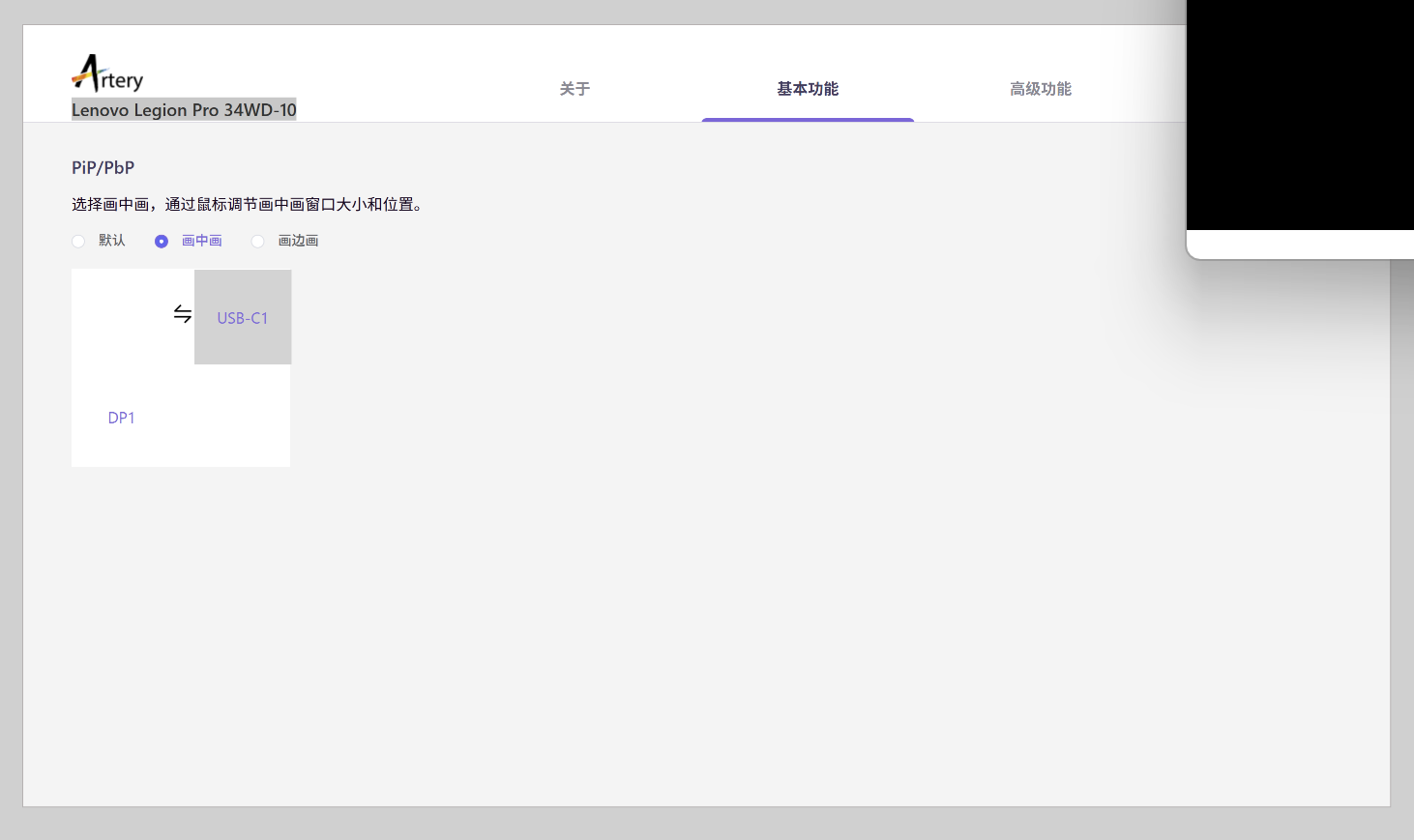Click the purple underline below 基本功能
This screenshot has height=840, width=1414.
pyautogui.click(x=808, y=120)
